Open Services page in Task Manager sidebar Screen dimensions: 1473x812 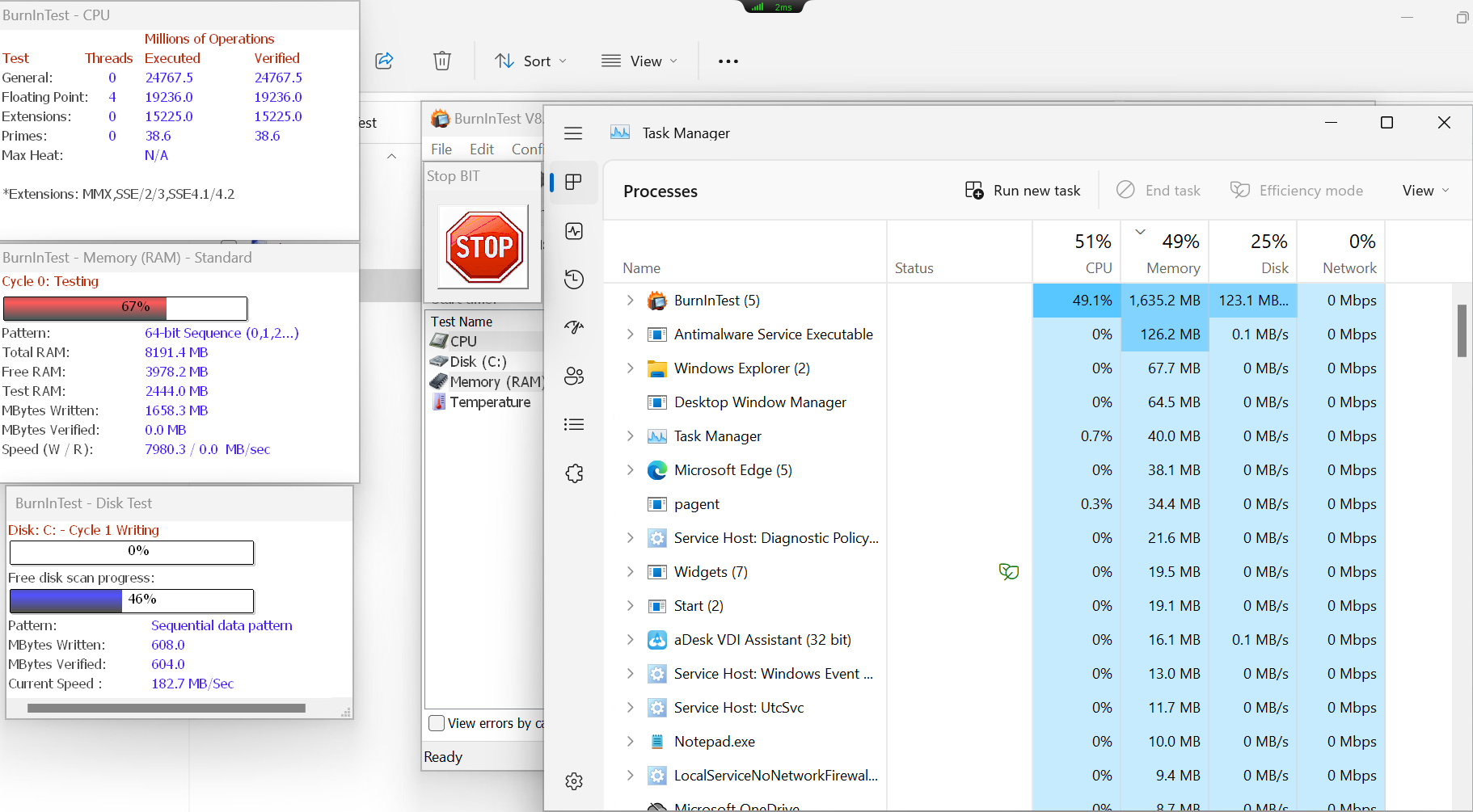click(574, 473)
